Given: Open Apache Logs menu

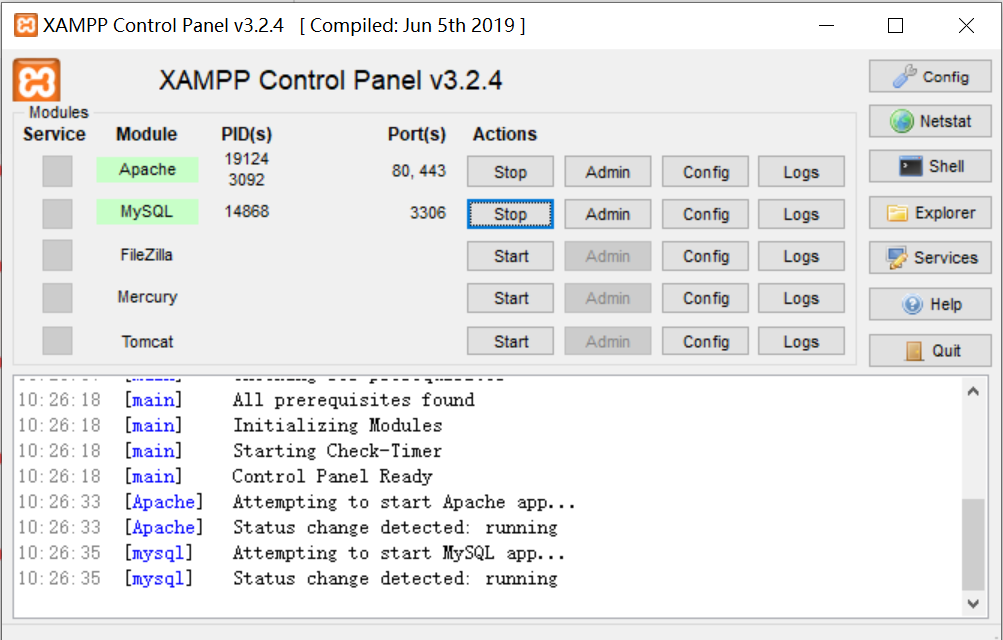Looking at the screenshot, I should click(x=802, y=172).
